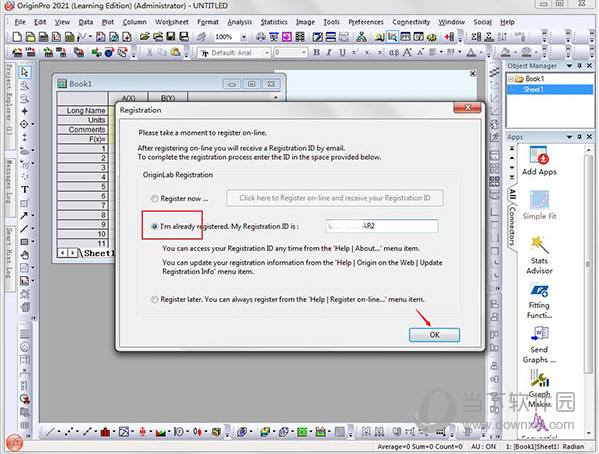Viewport: 599px width, 454px height.
Task: Expand the Rectangle tool options arrow
Action: tap(32, 242)
